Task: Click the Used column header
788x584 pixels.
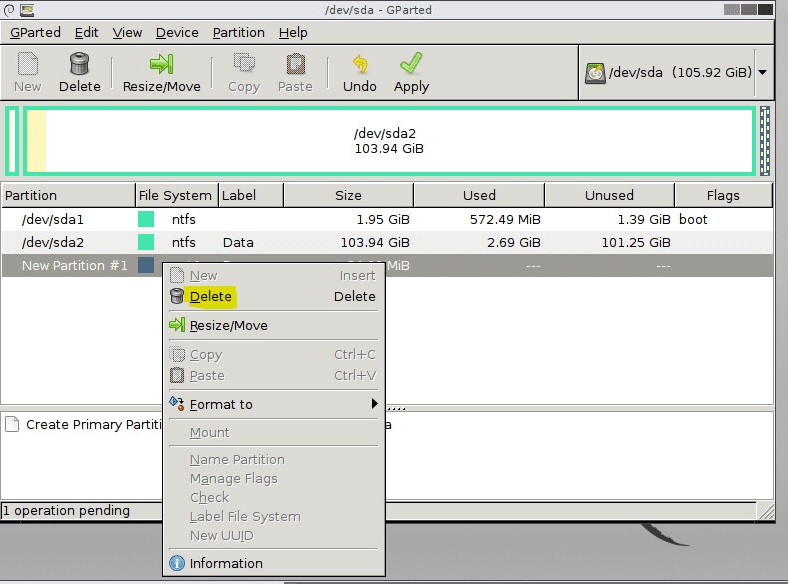Action: (x=479, y=196)
